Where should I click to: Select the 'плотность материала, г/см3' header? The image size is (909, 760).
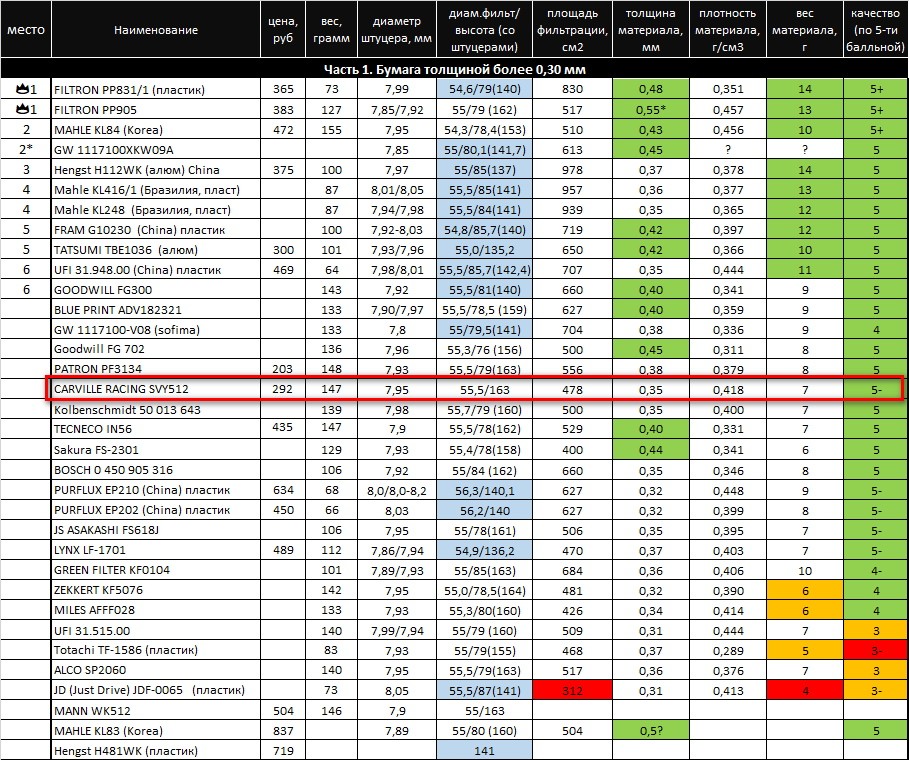(728, 30)
